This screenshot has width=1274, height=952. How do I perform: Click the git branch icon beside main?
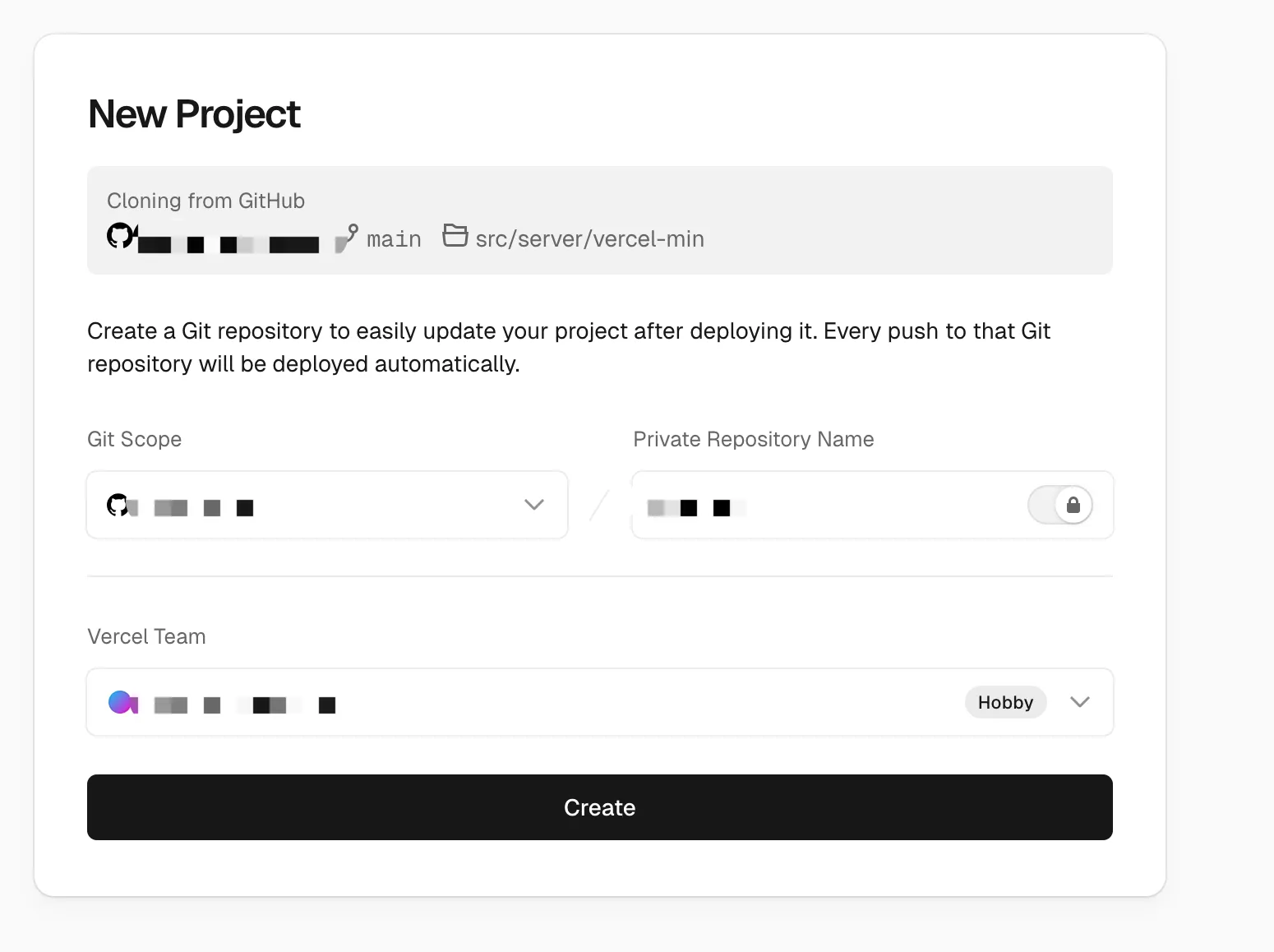click(349, 237)
